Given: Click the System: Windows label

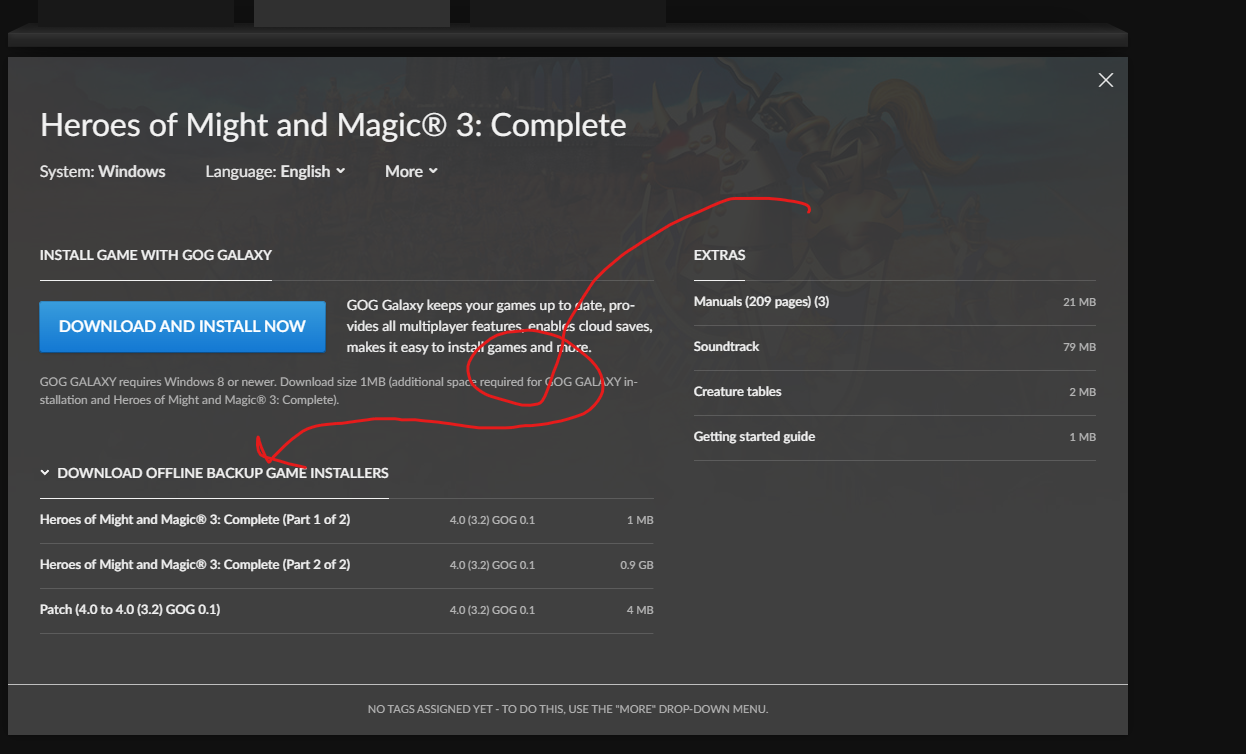Looking at the screenshot, I should tap(102, 171).
